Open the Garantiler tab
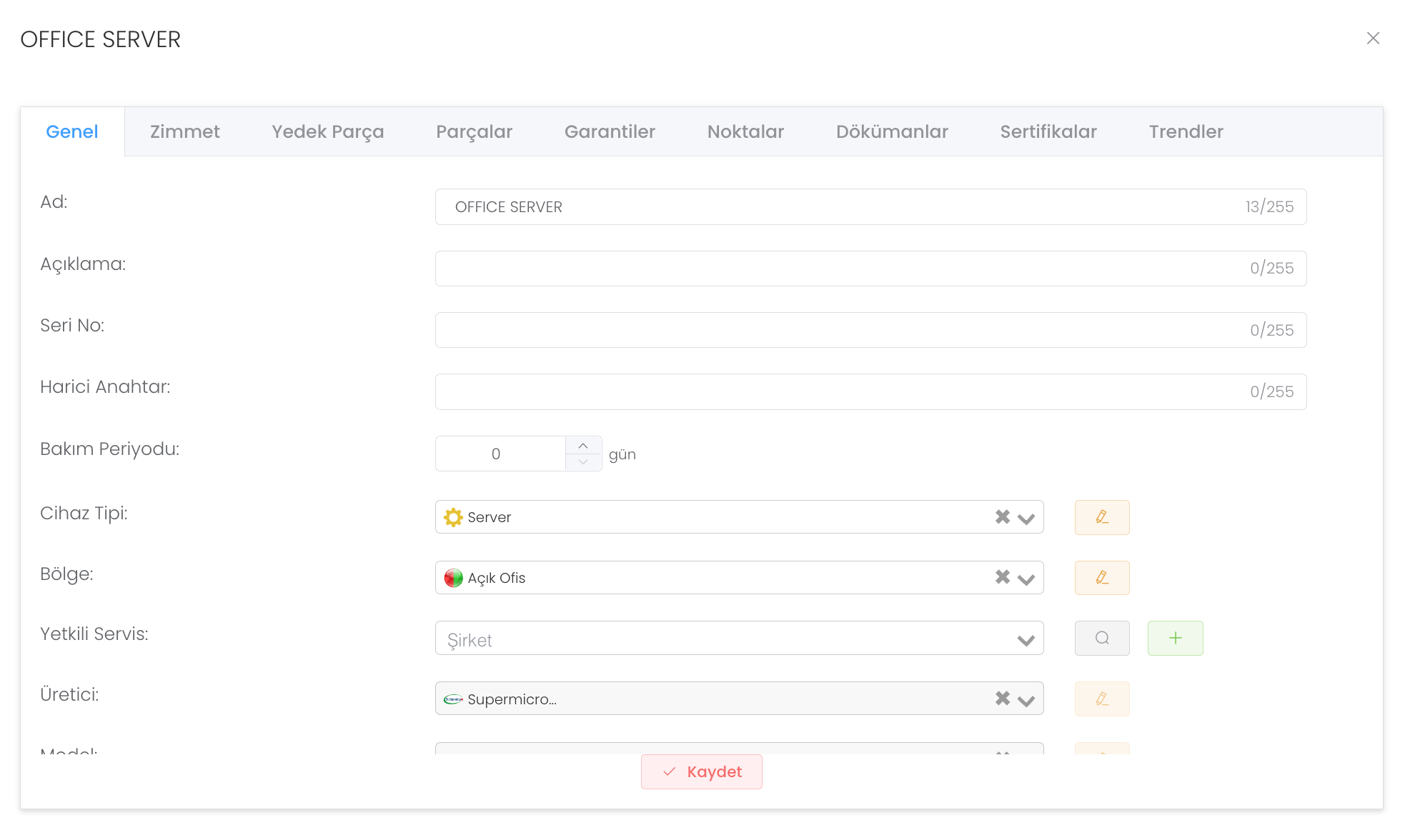 point(609,131)
